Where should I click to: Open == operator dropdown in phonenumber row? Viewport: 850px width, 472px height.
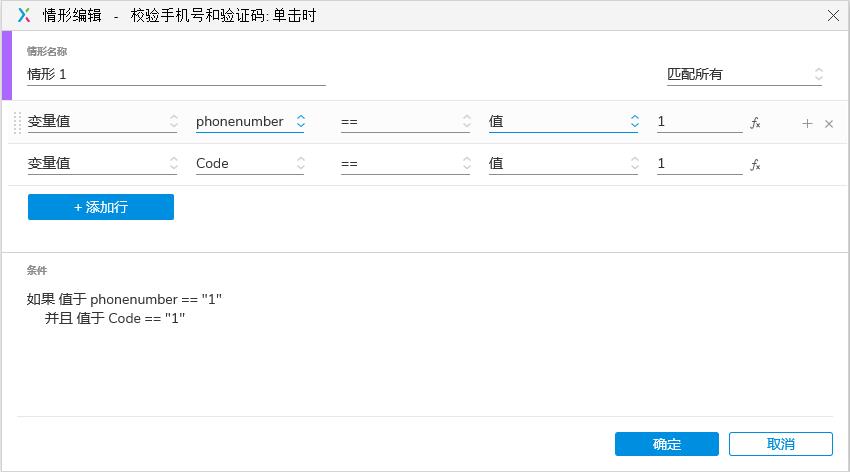point(405,121)
